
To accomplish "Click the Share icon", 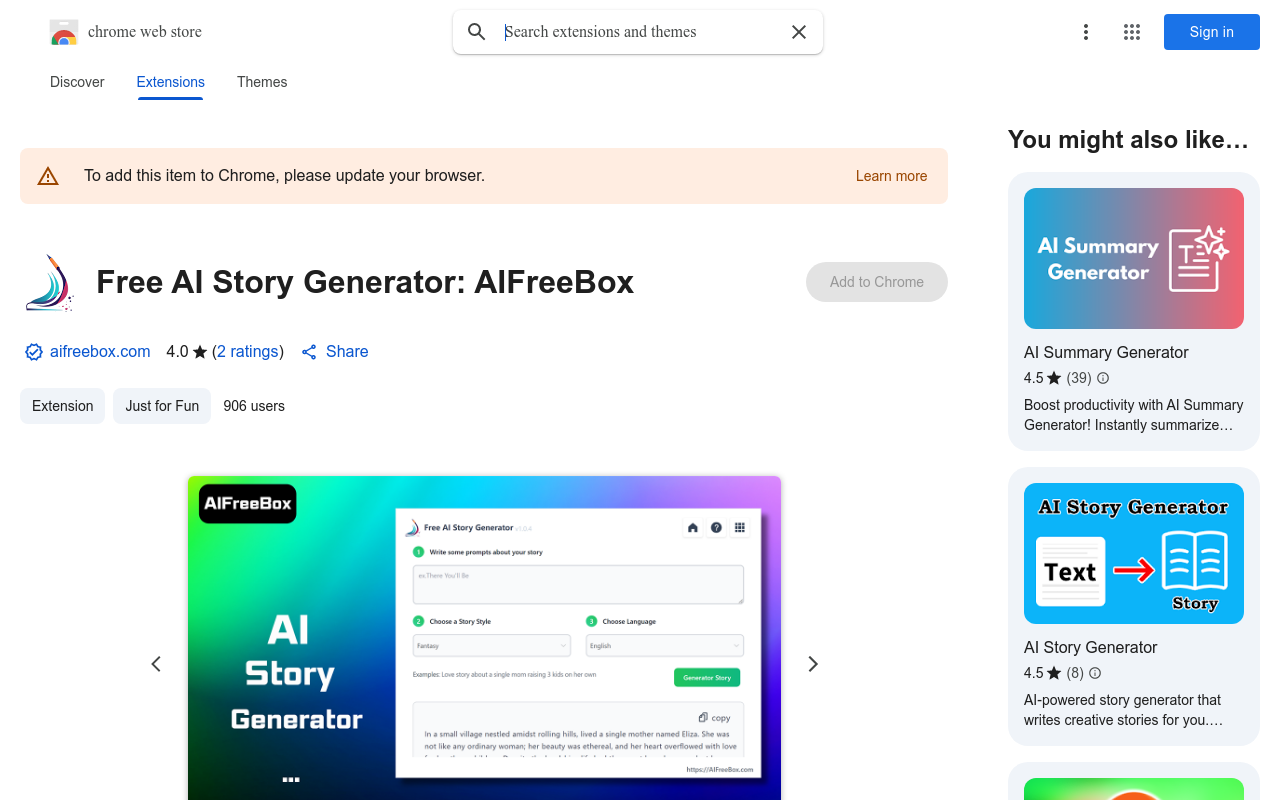I will tap(309, 352).
